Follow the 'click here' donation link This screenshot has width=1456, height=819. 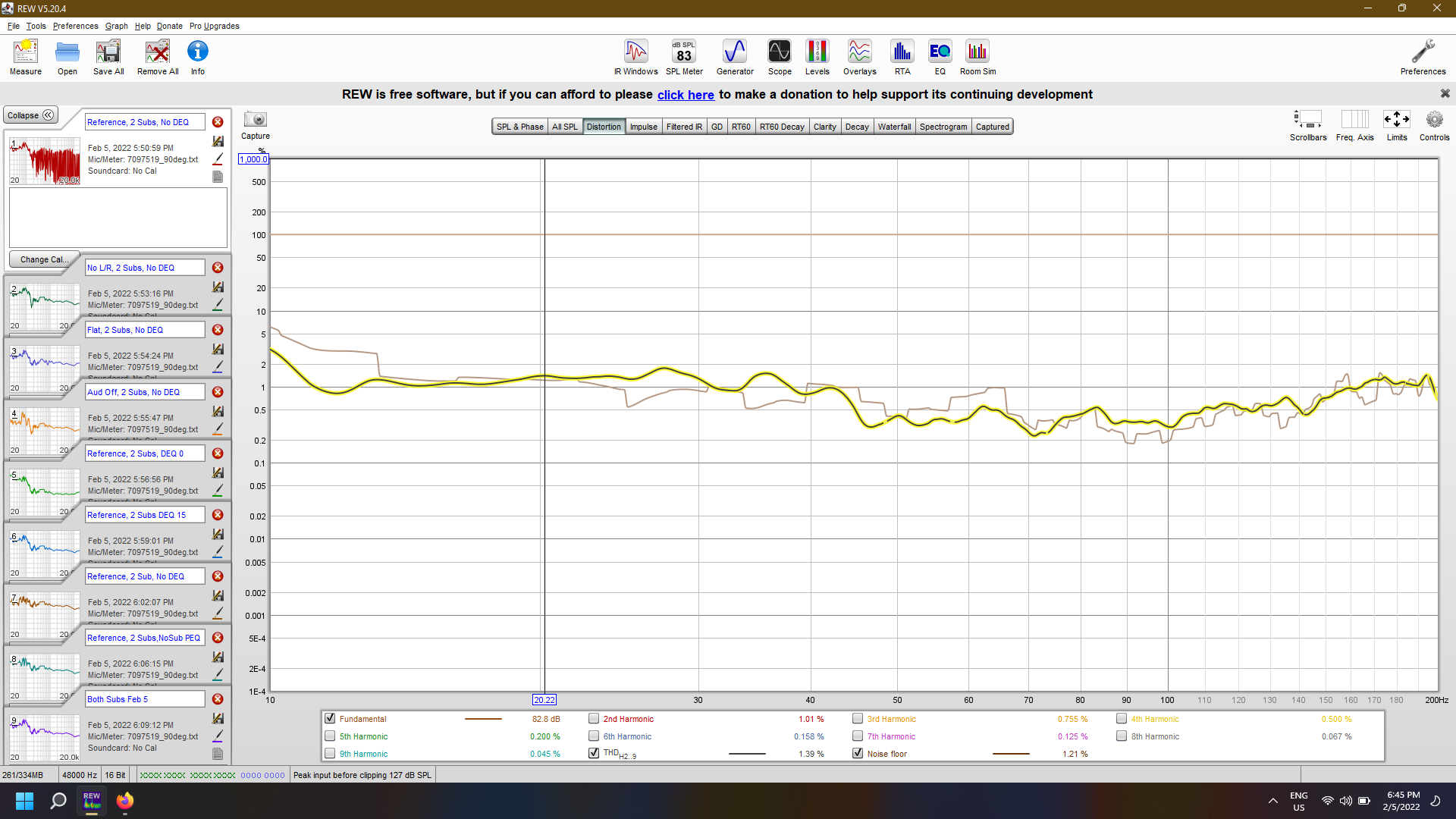(x=686, y=95)
